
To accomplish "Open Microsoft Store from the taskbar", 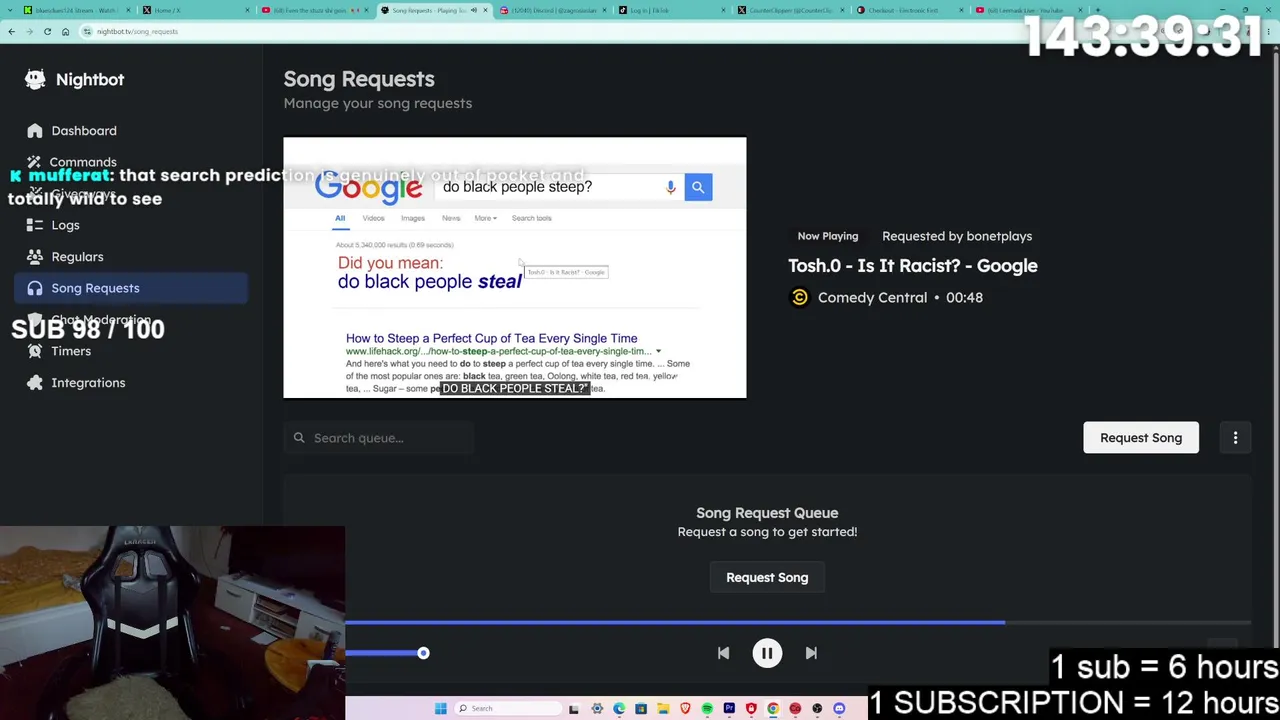I will (x=641, y=709).
